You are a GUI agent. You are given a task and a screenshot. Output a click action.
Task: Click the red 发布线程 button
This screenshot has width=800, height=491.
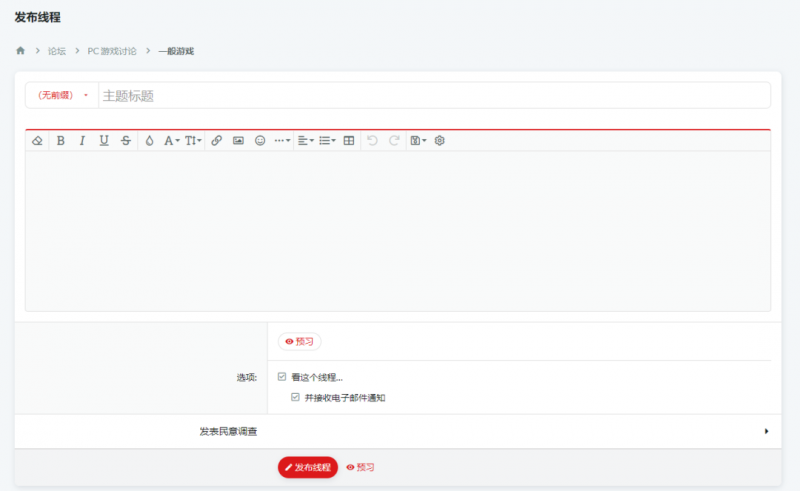tap(308, 467)
